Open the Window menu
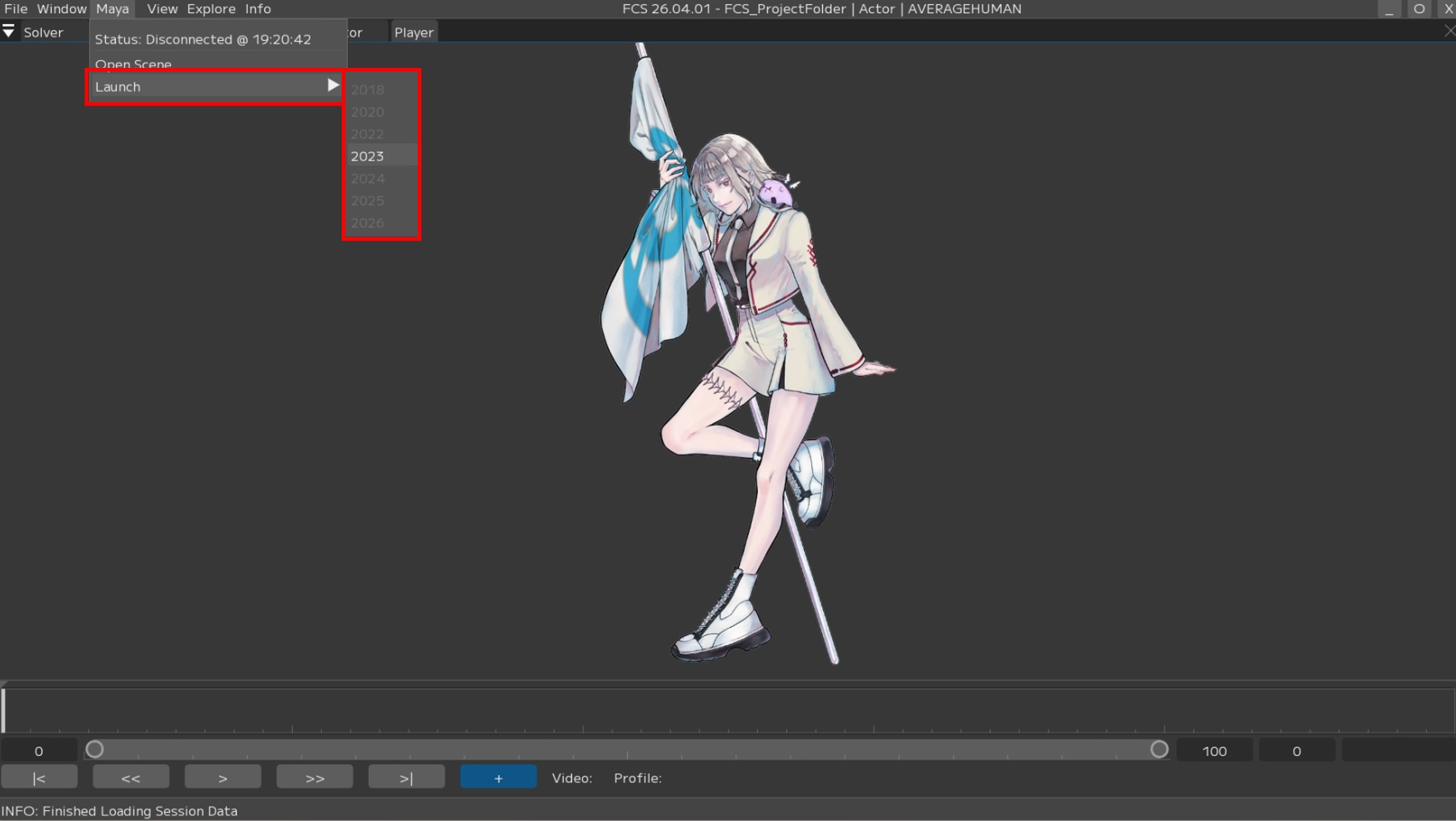The height and width of the screenshot is (821, 1456). click(61, 9)
